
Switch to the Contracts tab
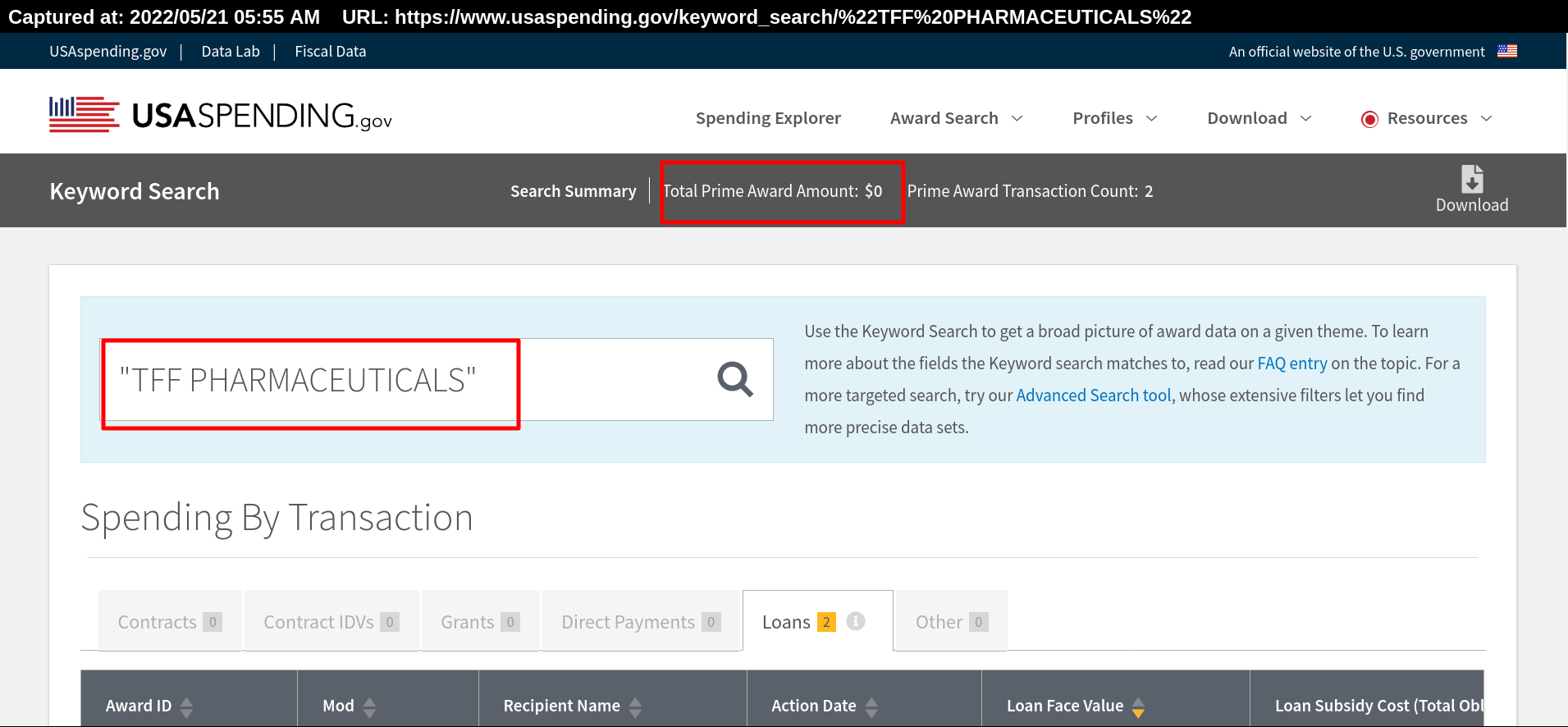[170, 621]
